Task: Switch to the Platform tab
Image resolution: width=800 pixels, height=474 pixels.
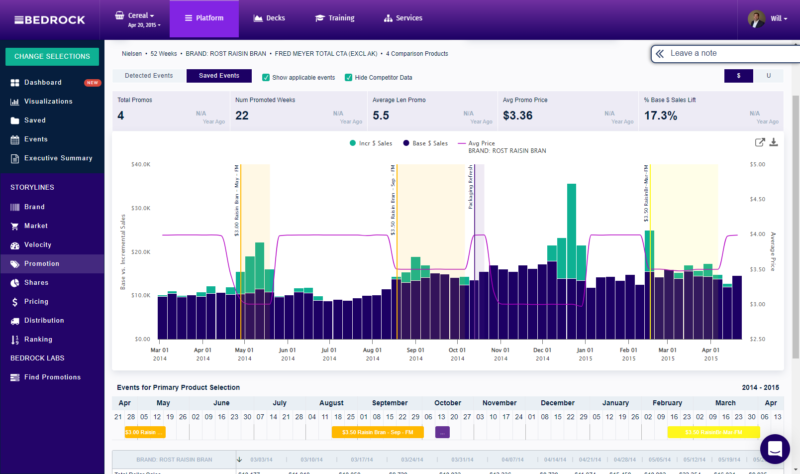Action: click(204, 18)
